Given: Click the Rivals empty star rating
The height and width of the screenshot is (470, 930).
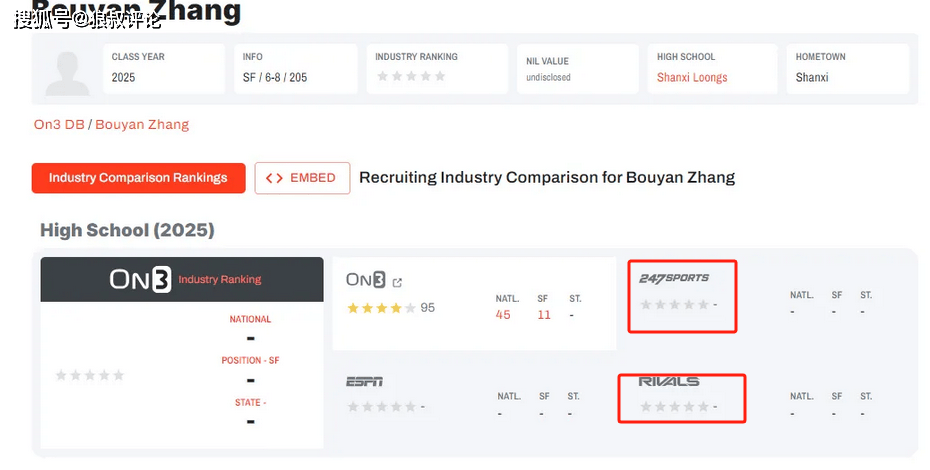Looking at the screenshot, I should click(674, 407).
